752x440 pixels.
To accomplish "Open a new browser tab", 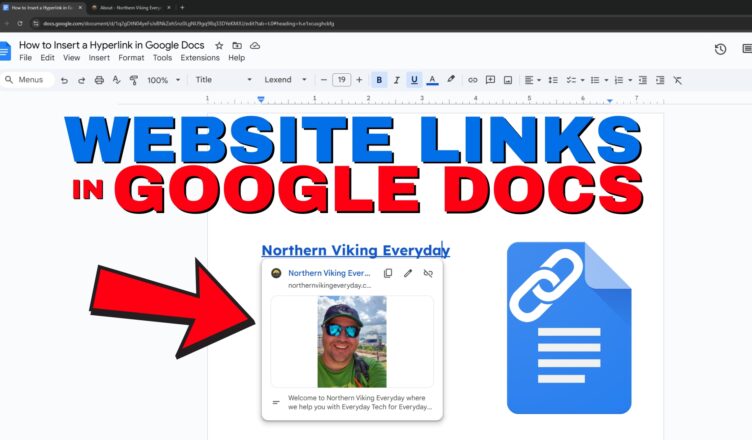I will (x=182, y=8).
